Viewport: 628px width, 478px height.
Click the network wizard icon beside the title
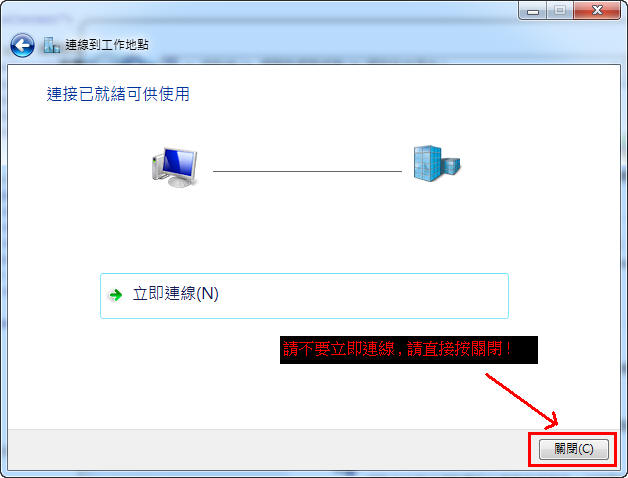(51, 45)
